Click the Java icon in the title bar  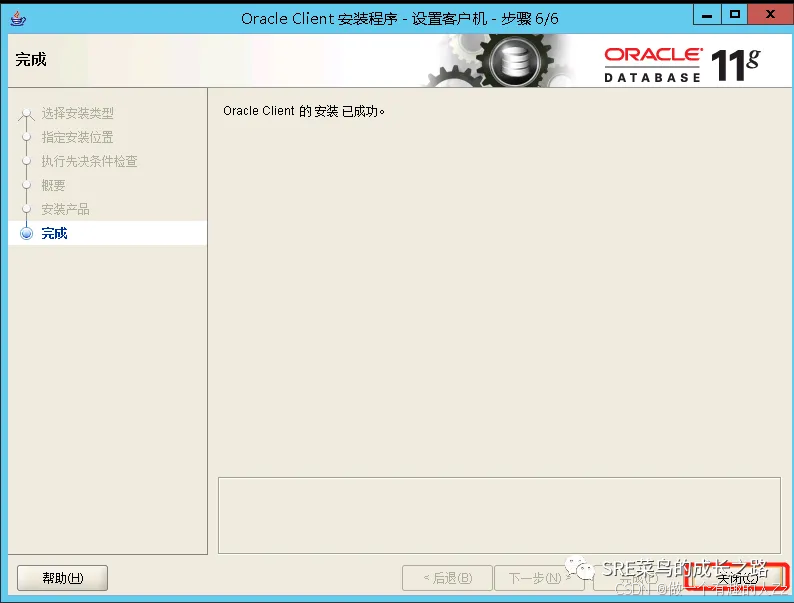pos(18,18)
